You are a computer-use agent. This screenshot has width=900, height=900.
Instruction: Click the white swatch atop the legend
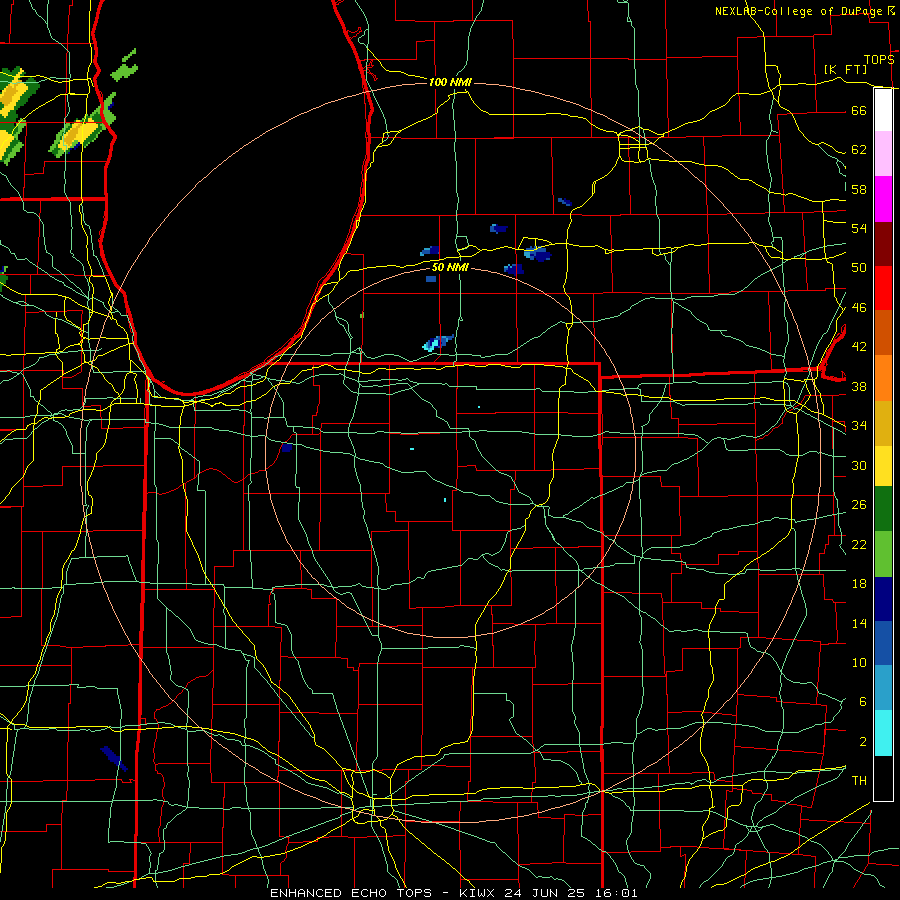click(883, 110)
